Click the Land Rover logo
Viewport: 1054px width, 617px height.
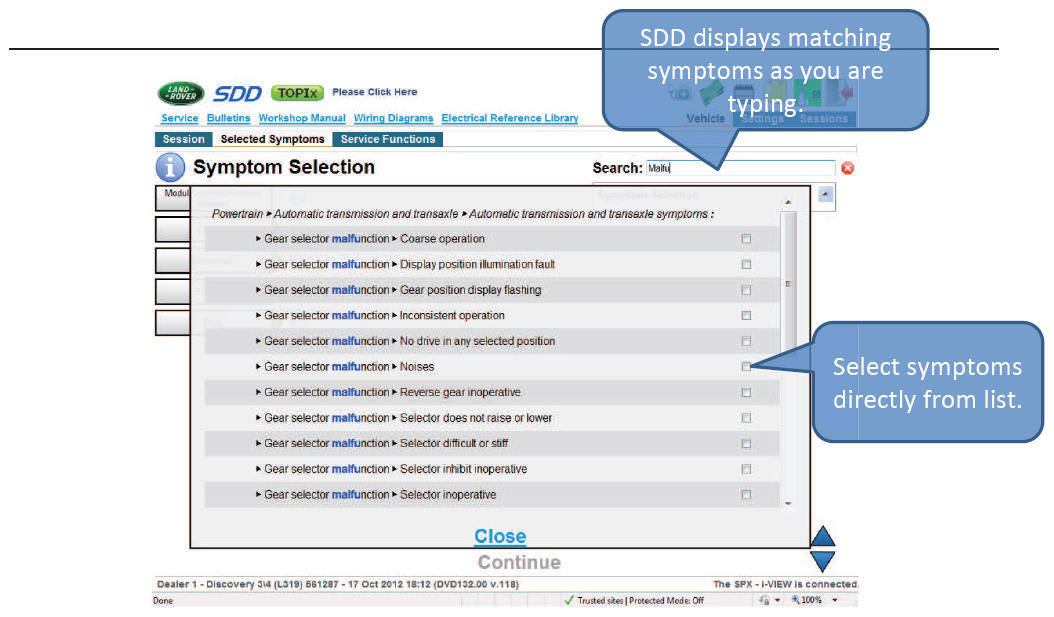click(x=181, y=93)
